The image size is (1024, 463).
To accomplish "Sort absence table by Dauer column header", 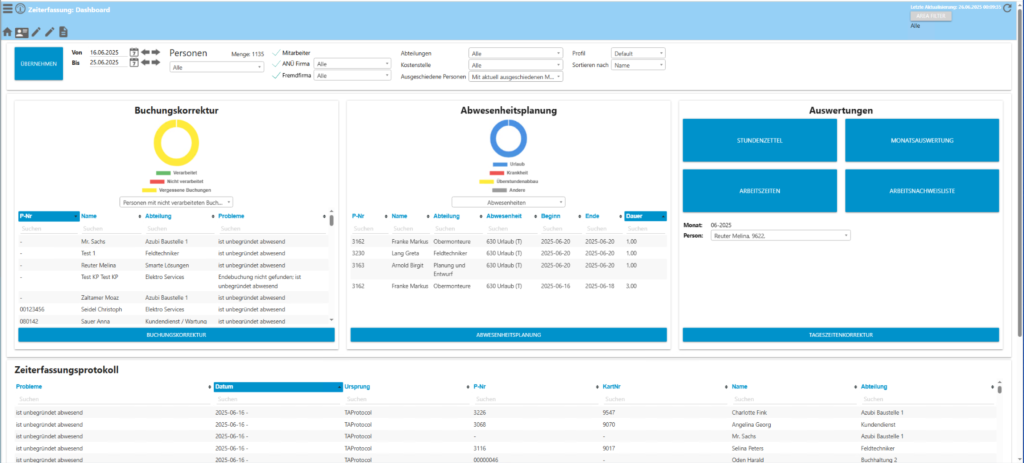I will click(x=646, y=215).
